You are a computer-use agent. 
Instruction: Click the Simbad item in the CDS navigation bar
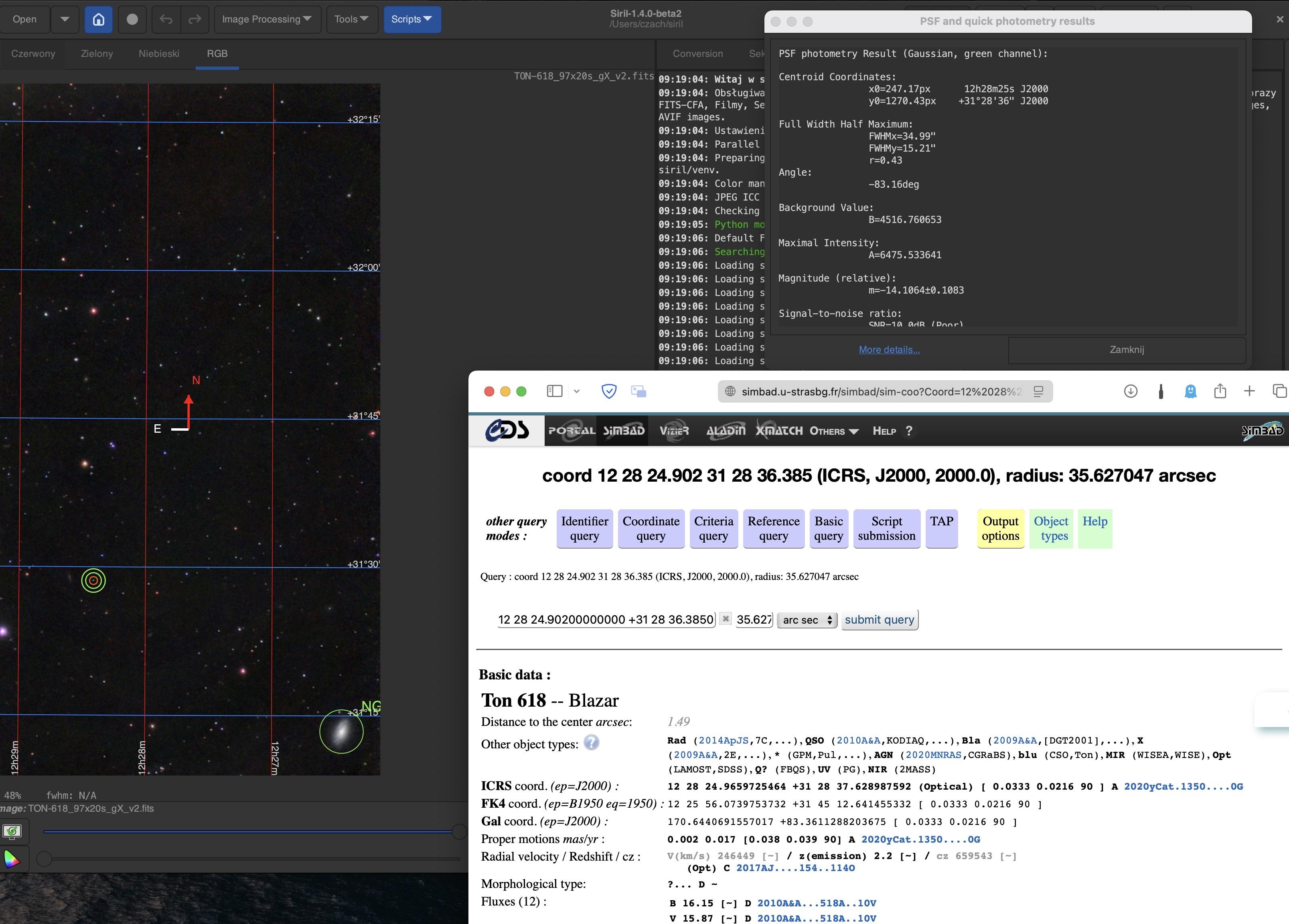tap(624, 431)
